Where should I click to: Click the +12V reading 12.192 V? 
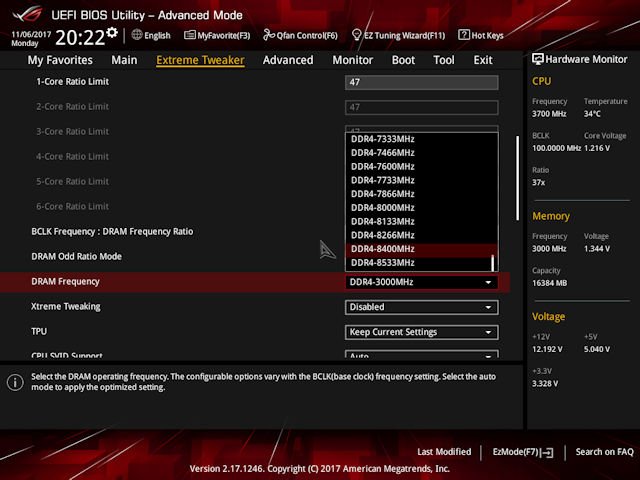coord(547,349)
